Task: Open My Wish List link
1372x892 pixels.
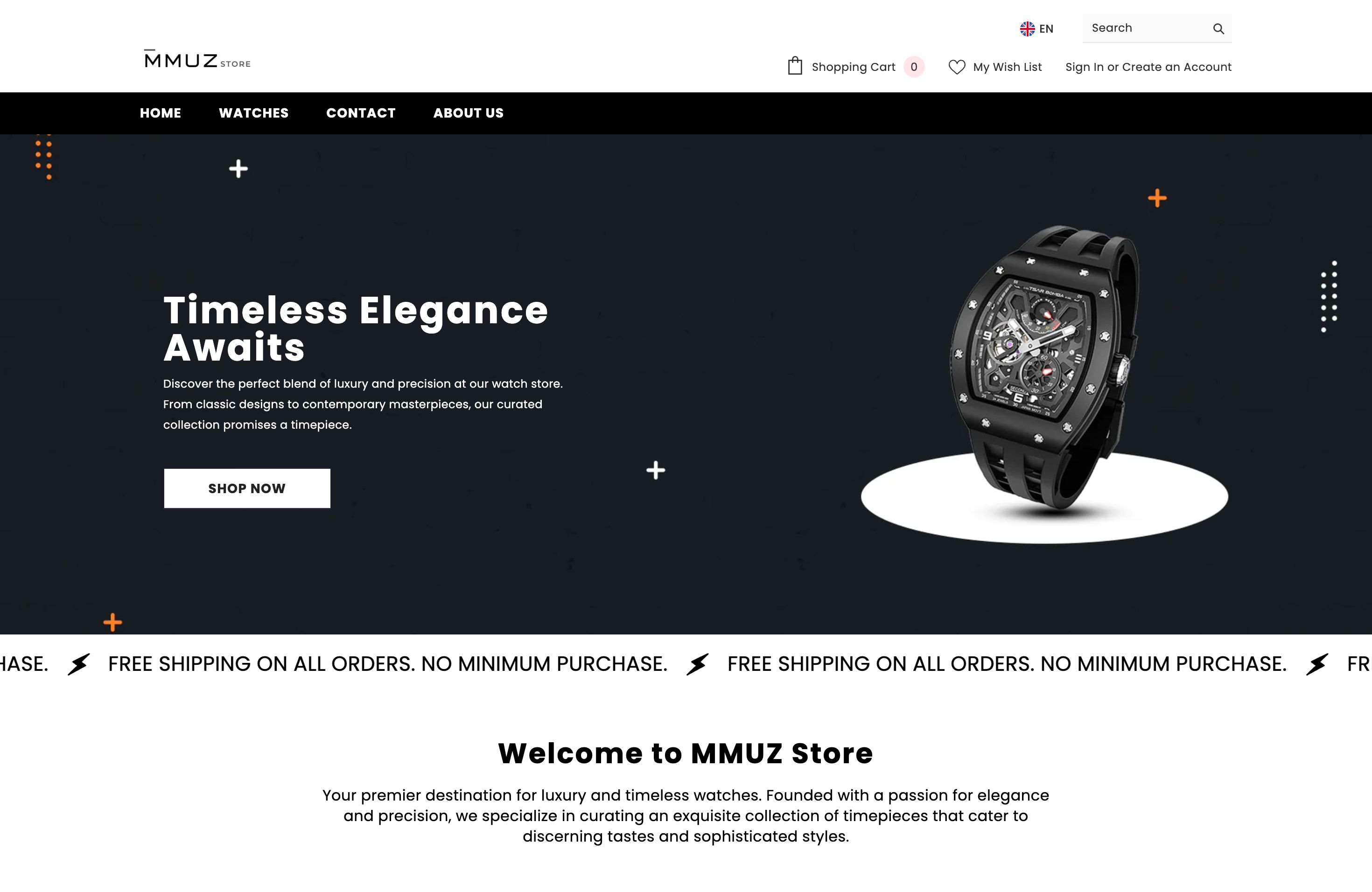Action: click(x=1007, y=67)
